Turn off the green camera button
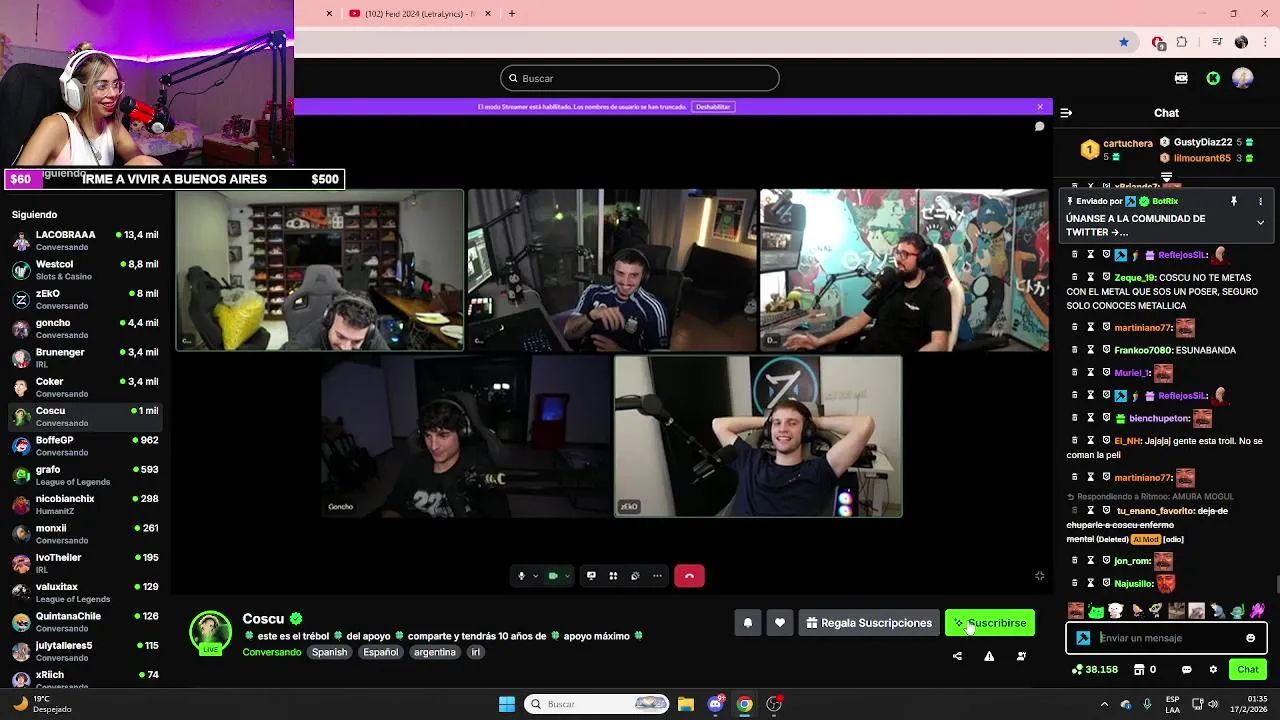The image size is (1280, 720). pyautogui.click(x=553, y=576)
